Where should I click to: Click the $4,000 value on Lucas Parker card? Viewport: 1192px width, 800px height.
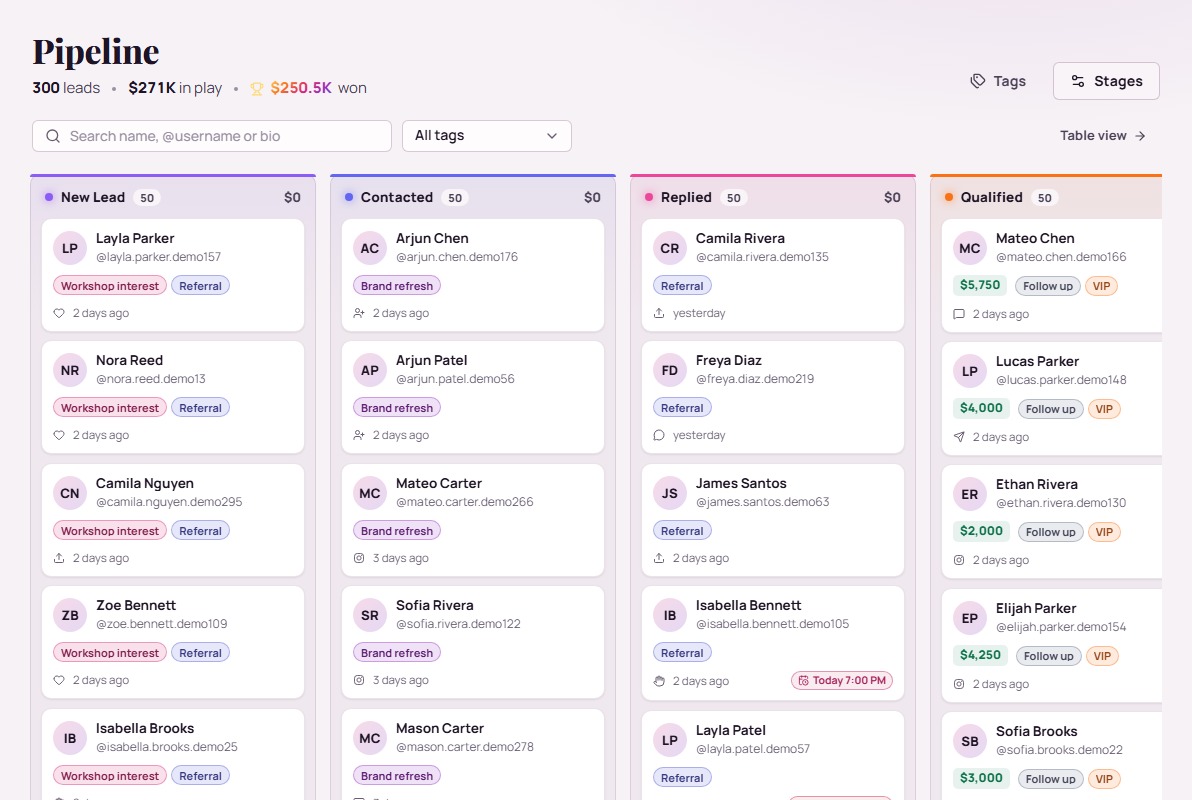click(981, 408)
